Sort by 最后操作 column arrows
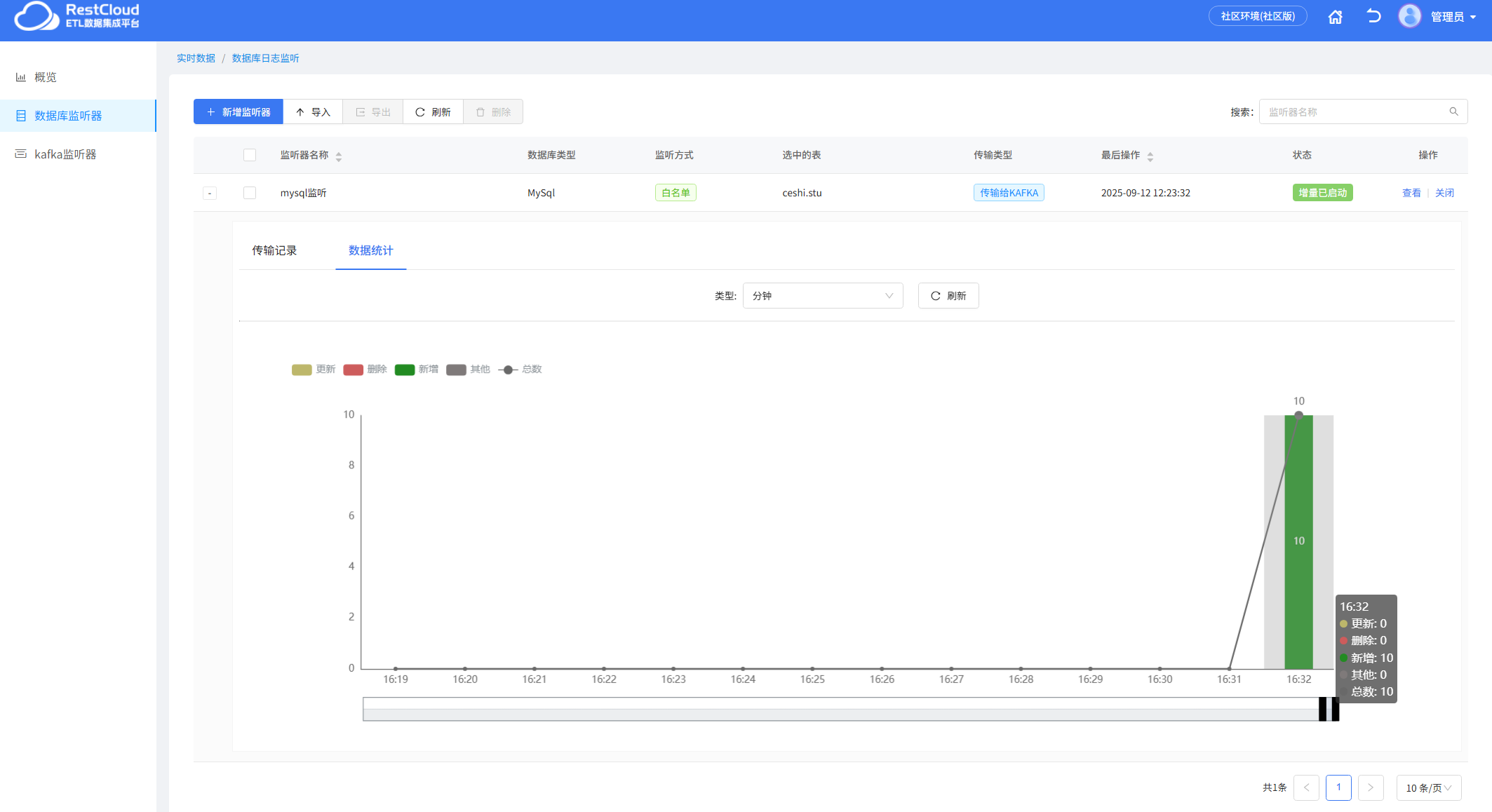 coord(1150,156)
